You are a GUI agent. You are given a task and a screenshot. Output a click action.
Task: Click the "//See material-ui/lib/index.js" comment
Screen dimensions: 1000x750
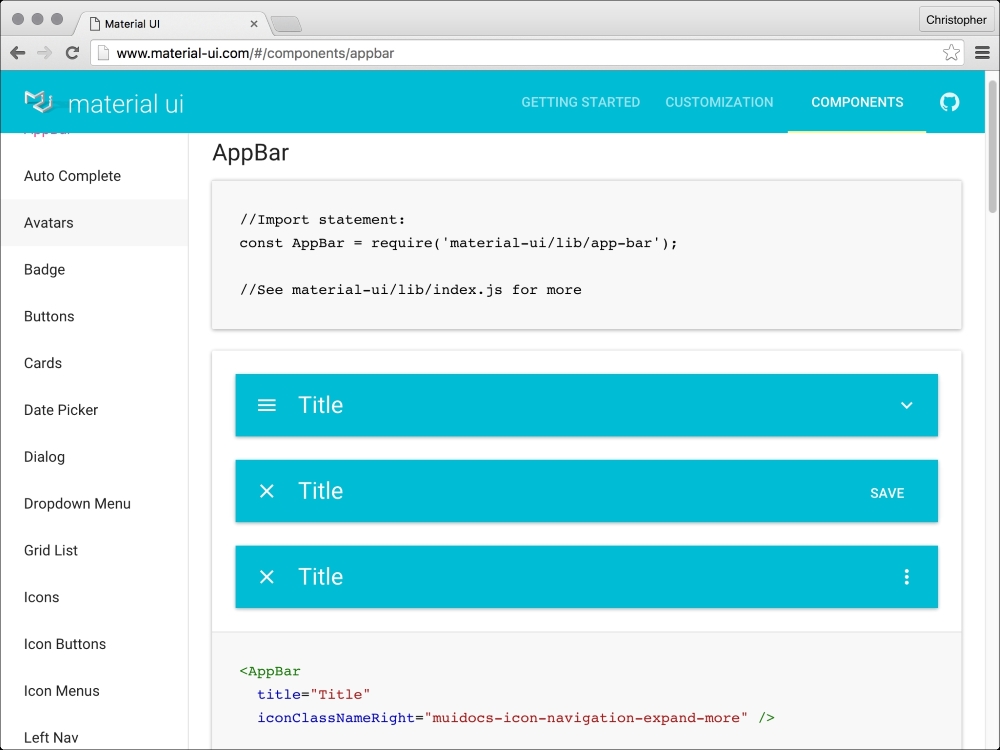411,290
